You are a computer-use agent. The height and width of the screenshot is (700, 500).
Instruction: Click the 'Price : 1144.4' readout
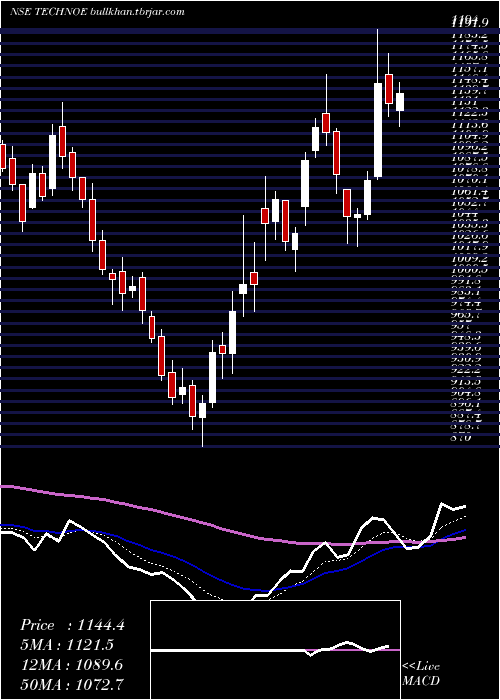(72, 625)
